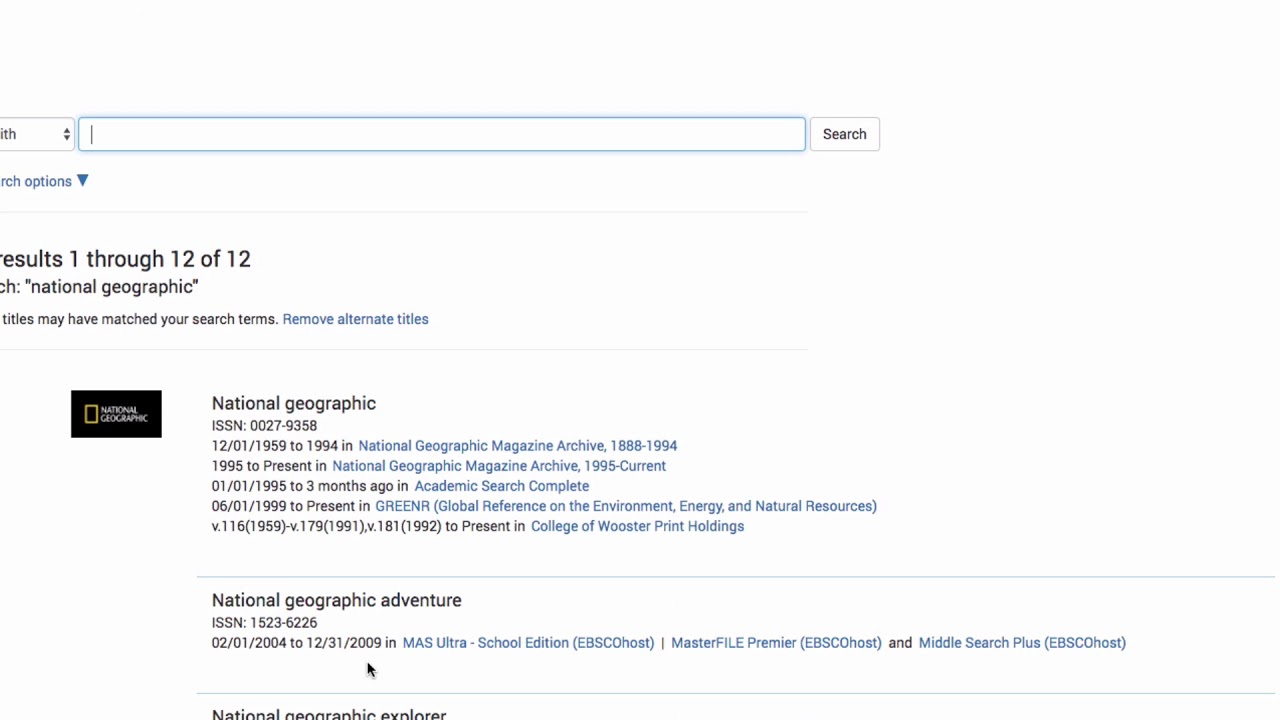Screen dimensions: 1280x720
Task: Click the Search button
Action: (x=844, y=134)
